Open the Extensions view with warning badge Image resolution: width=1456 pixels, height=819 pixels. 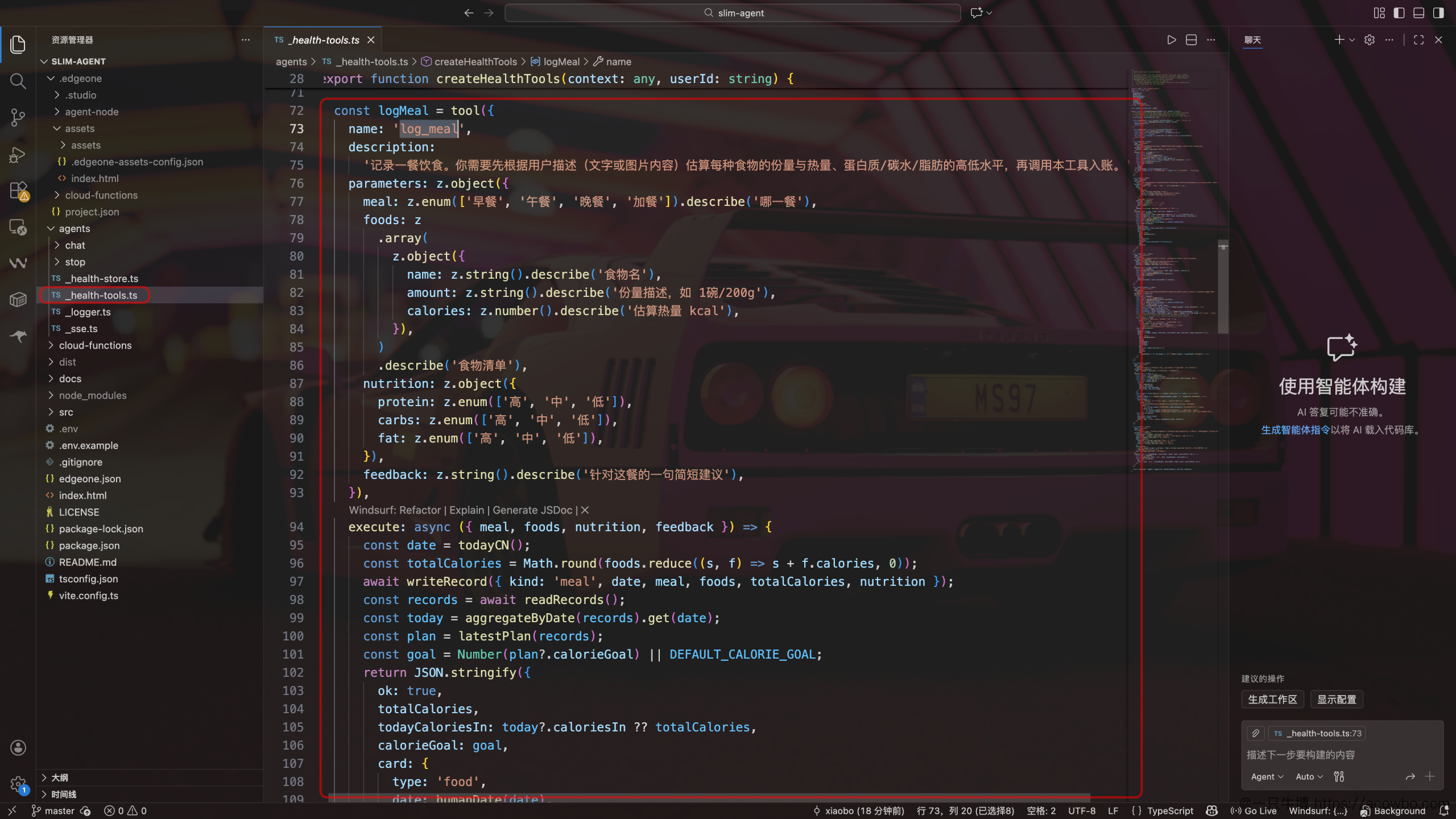click(x=18, y=191)
